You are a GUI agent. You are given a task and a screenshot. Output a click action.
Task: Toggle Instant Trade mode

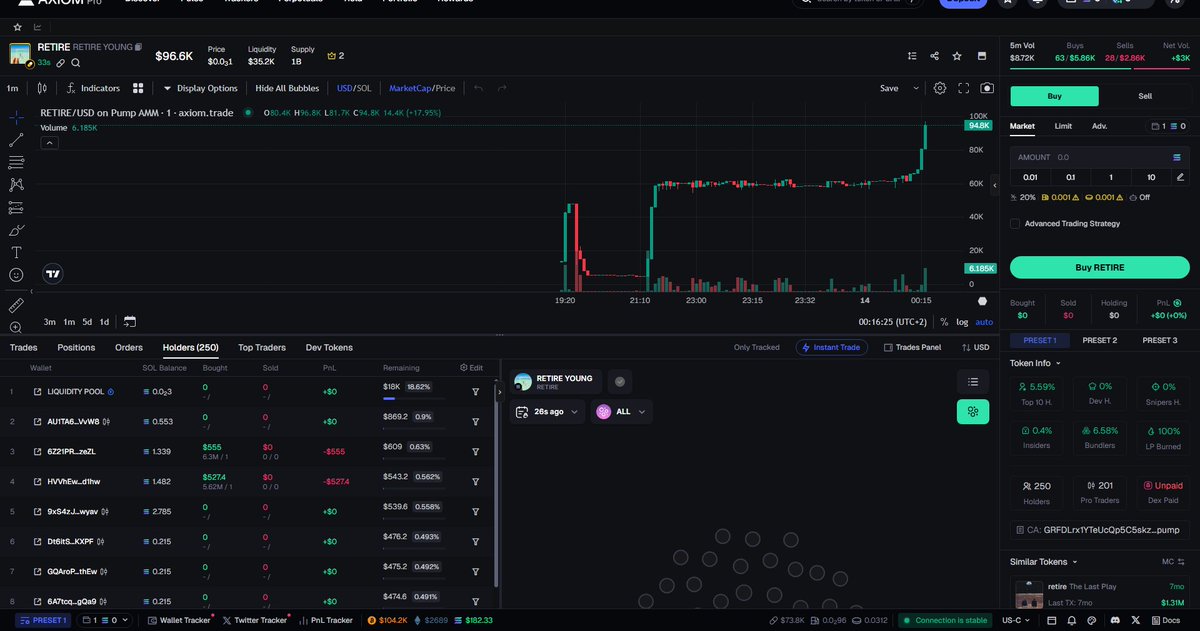[831, 348]
